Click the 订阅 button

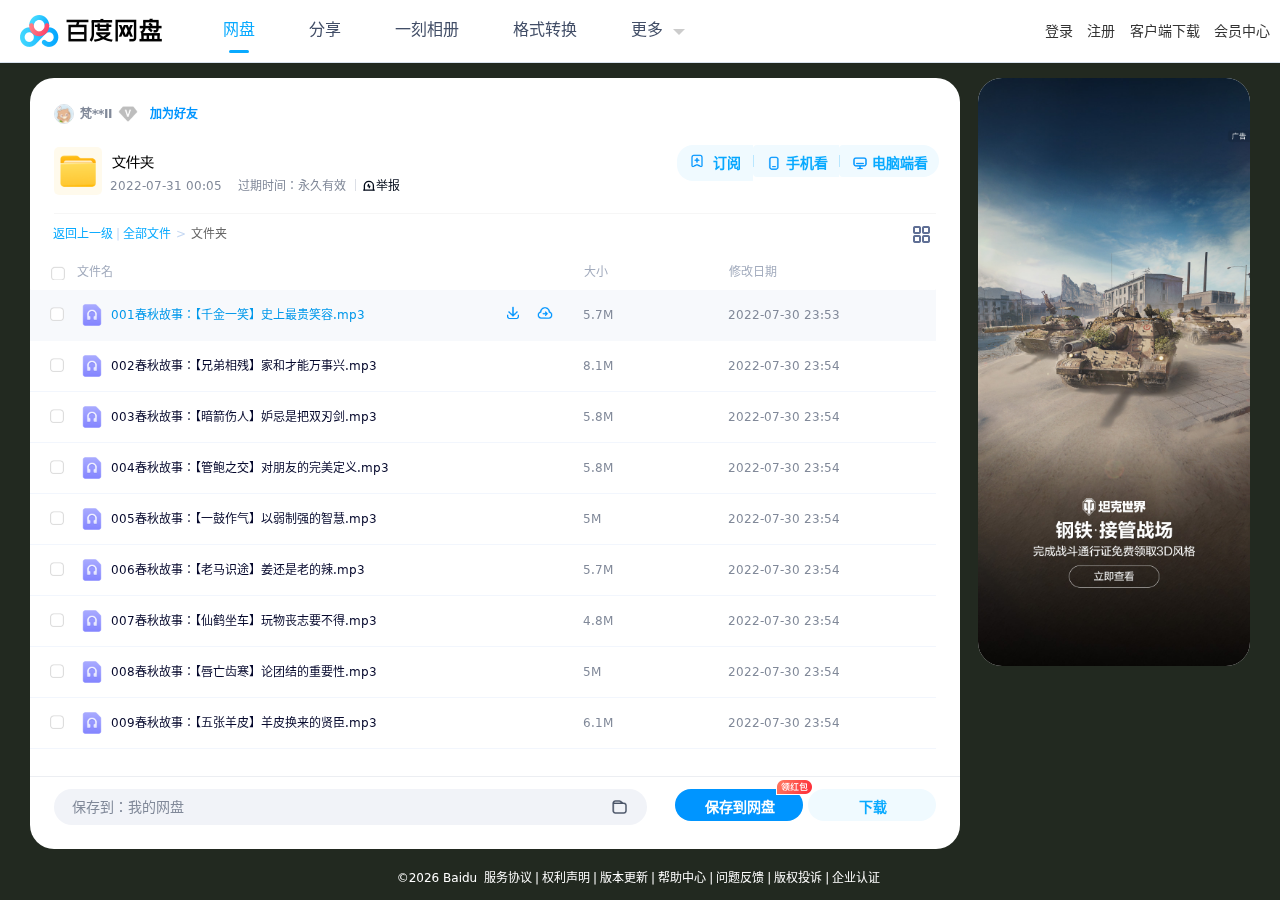(x=716, y=163)
